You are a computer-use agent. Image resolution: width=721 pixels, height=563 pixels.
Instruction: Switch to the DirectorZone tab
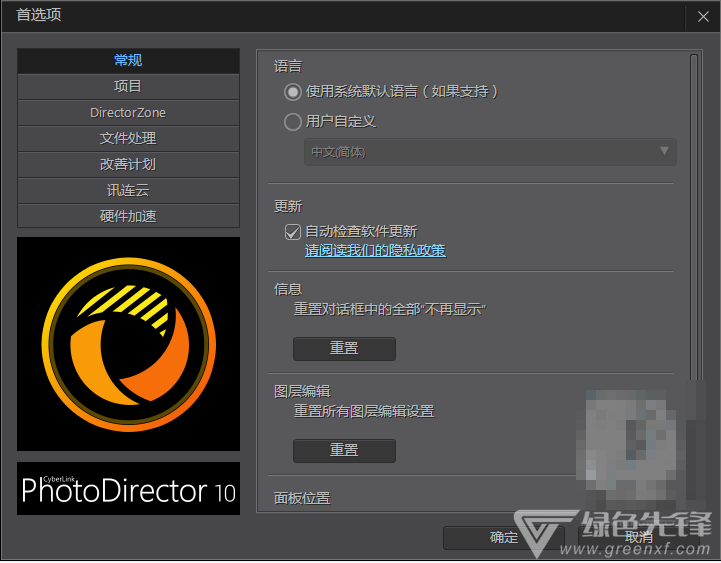[128, 113]
